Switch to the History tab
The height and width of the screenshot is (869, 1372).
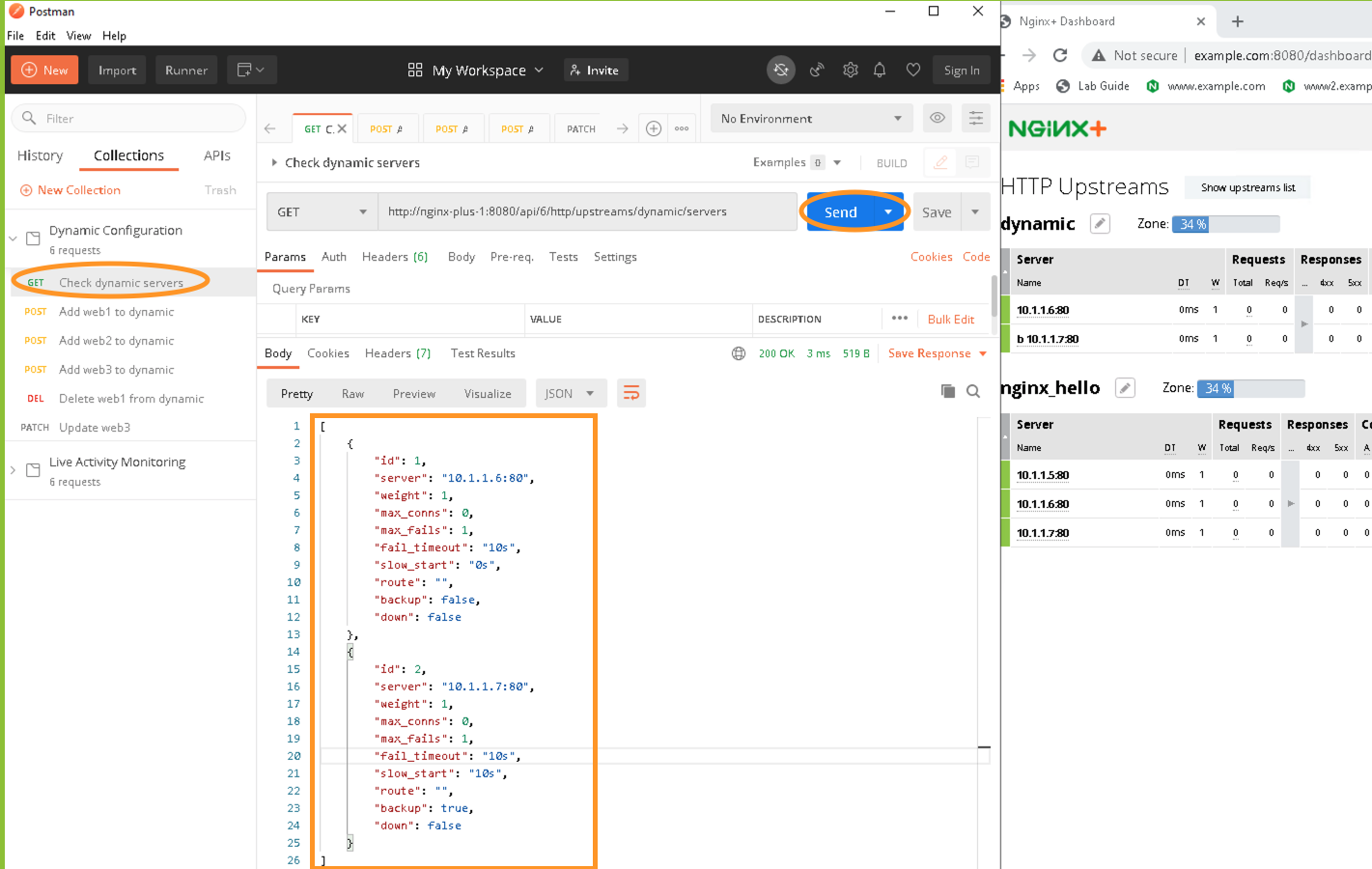point(40,155)
